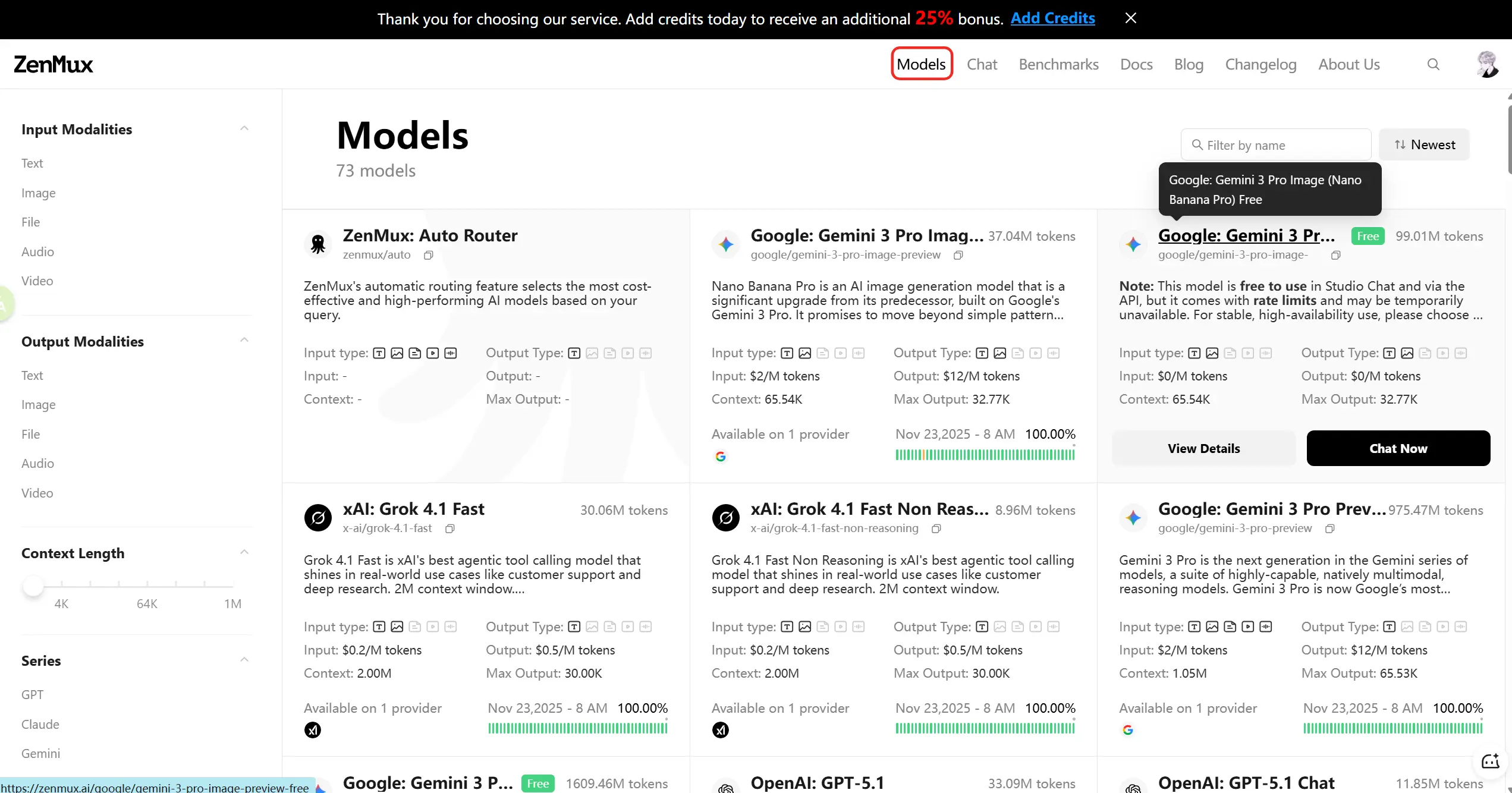Open the Changelog menu item

click(x=1260, y=64)
